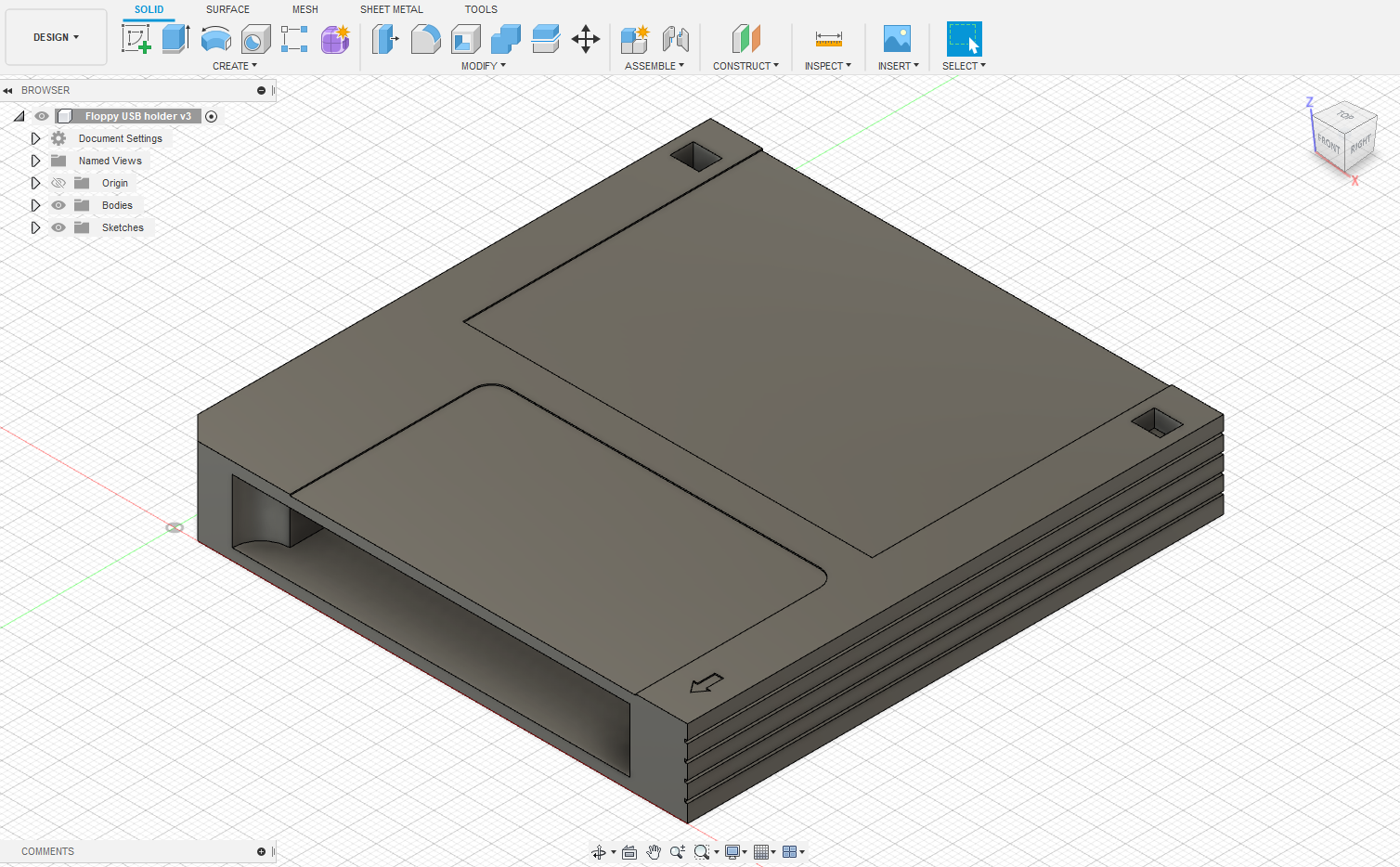
Task: Choose the Revolve tool
Action: (216, 39)
